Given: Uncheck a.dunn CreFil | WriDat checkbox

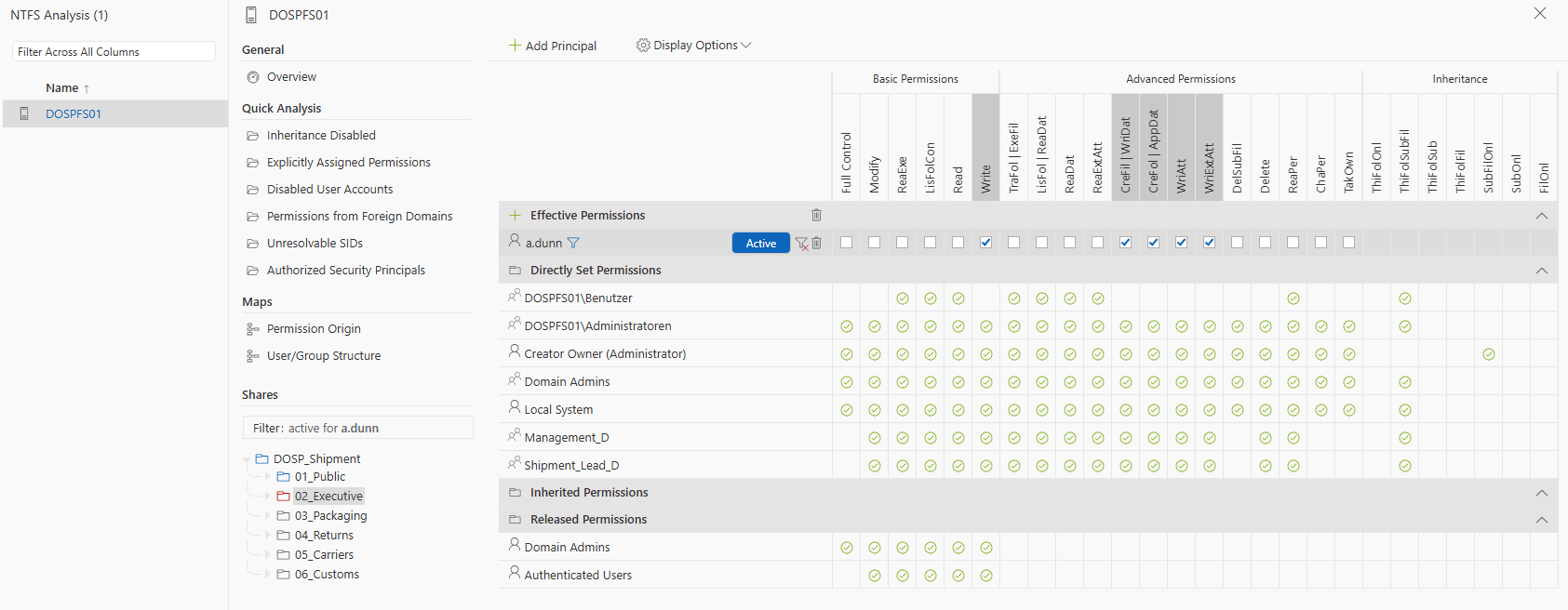Looking at the screenshot, I should 1126,243.
